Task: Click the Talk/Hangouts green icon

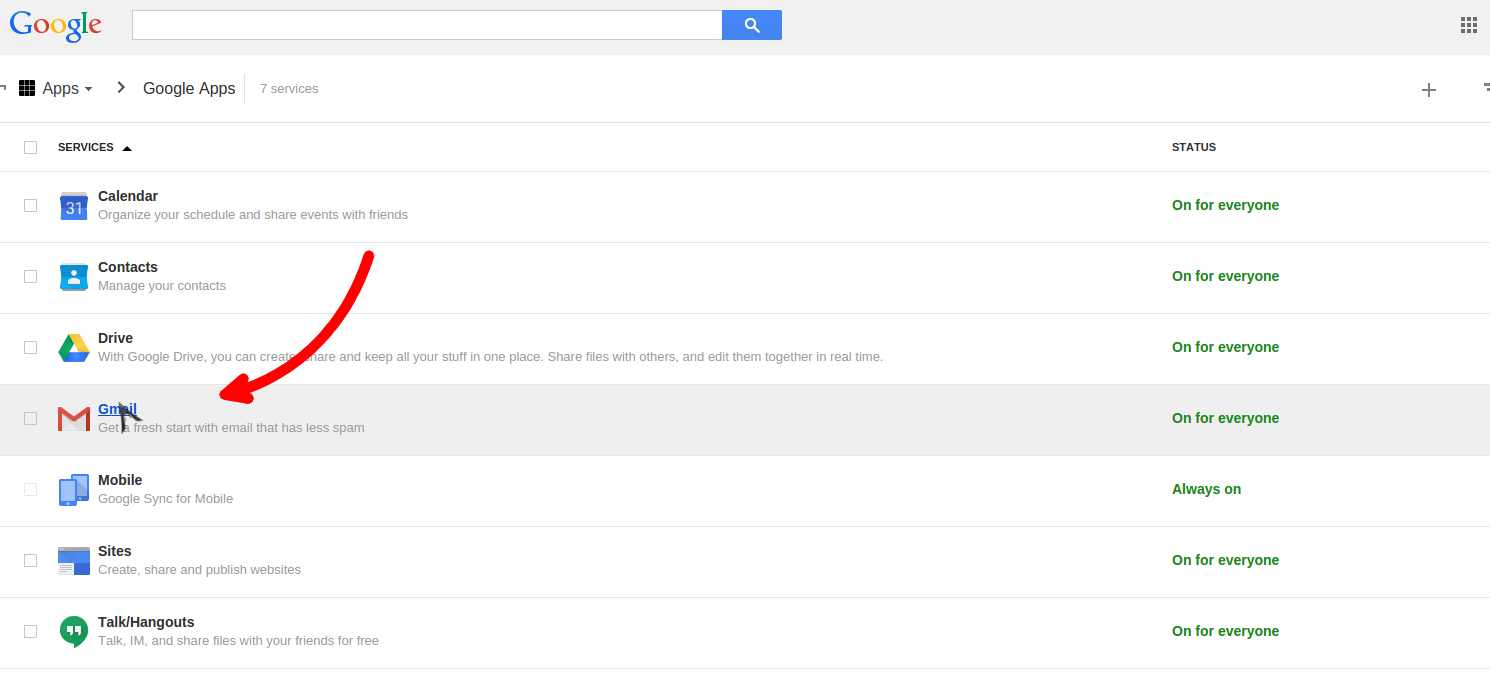Action: click(74, 632)
